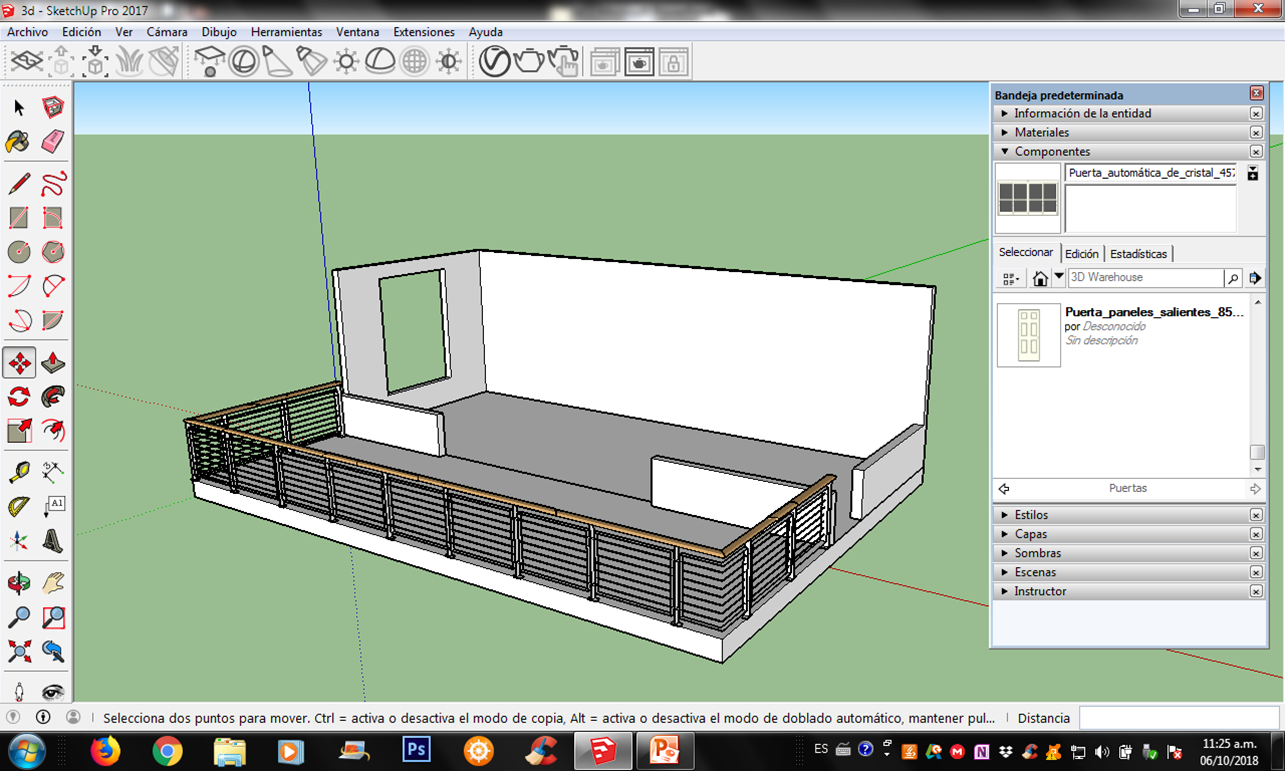Switch to the Estadísticas tab
Screen dimensions: 1285x771
1138,254
